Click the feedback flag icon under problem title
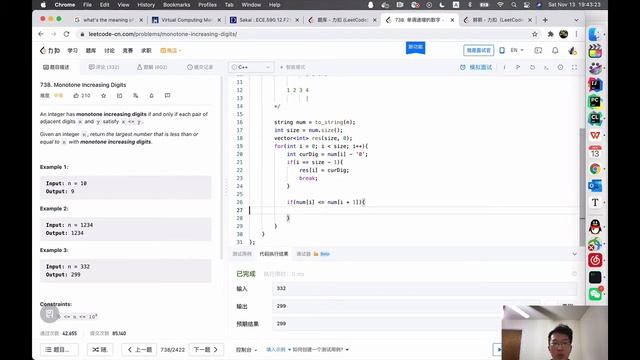Viewport: 640px width, 360px height. [167, 96]
